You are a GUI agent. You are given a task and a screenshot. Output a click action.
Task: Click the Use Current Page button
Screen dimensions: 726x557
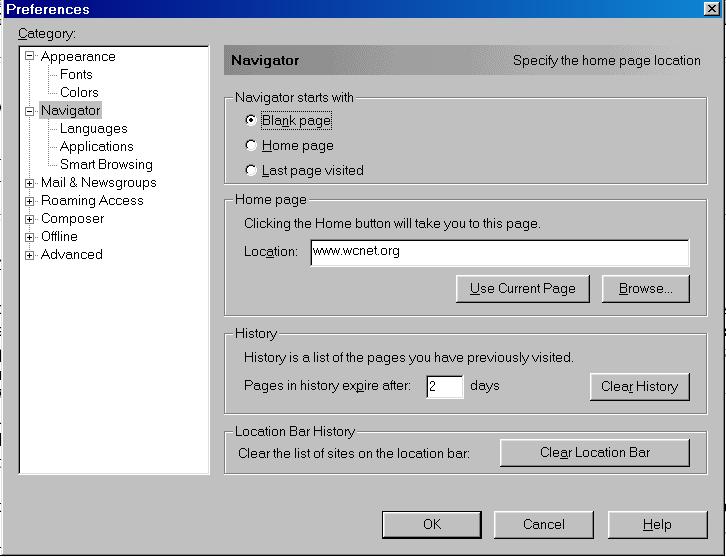522,288
